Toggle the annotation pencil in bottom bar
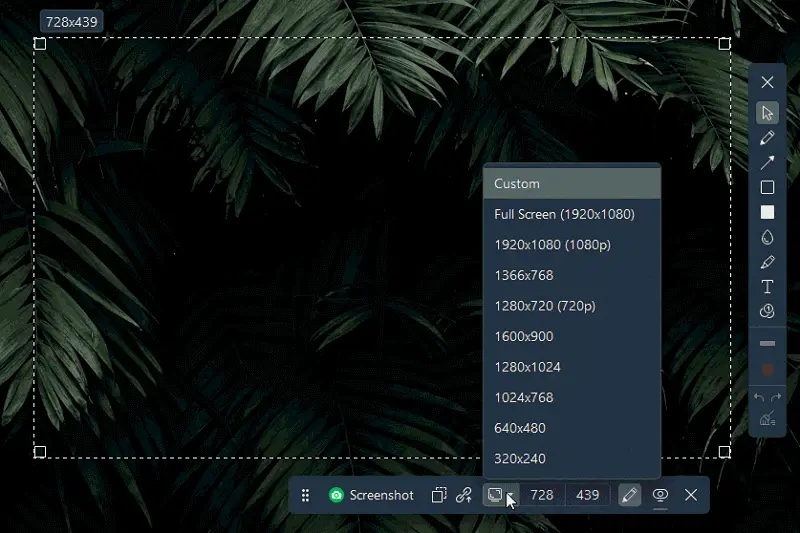 (x=629, y=495)
